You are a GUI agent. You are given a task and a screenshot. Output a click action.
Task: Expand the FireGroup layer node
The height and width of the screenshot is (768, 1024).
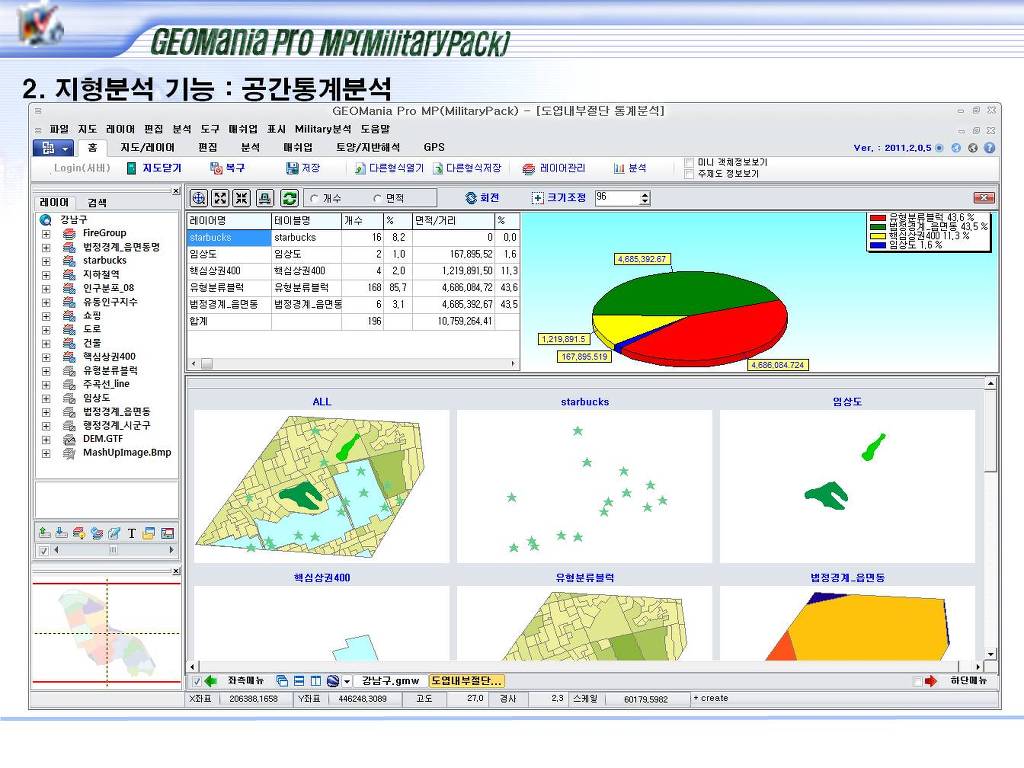click(45, 233)
